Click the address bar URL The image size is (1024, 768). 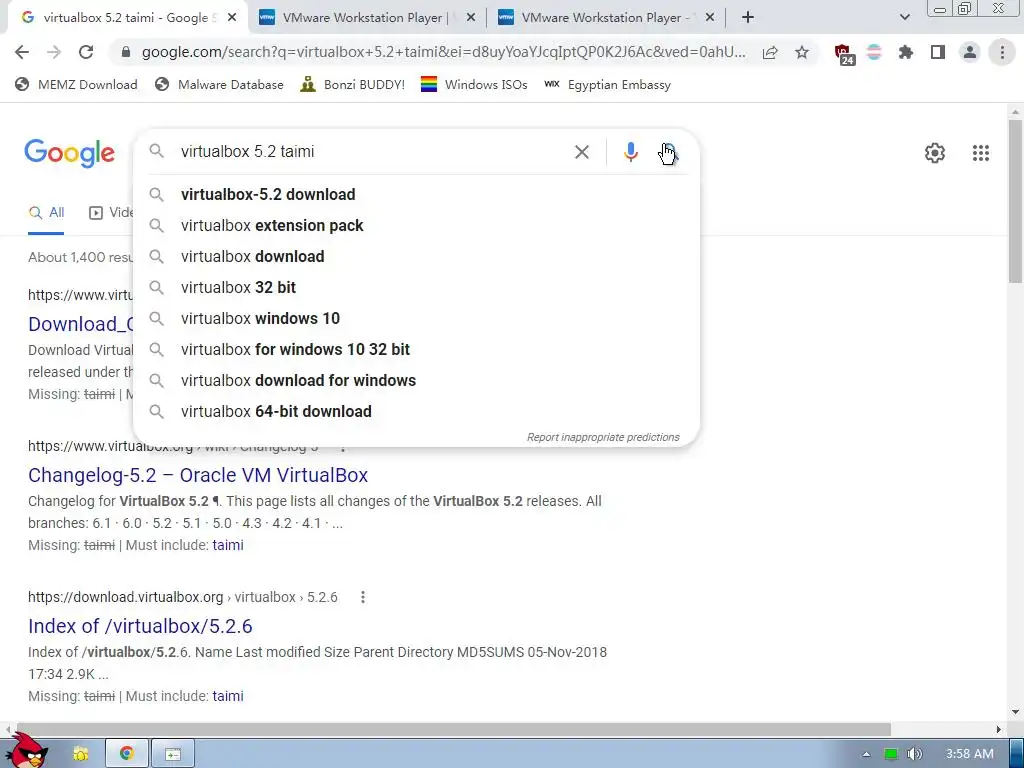pyautogui.click(x=443, y=52)
